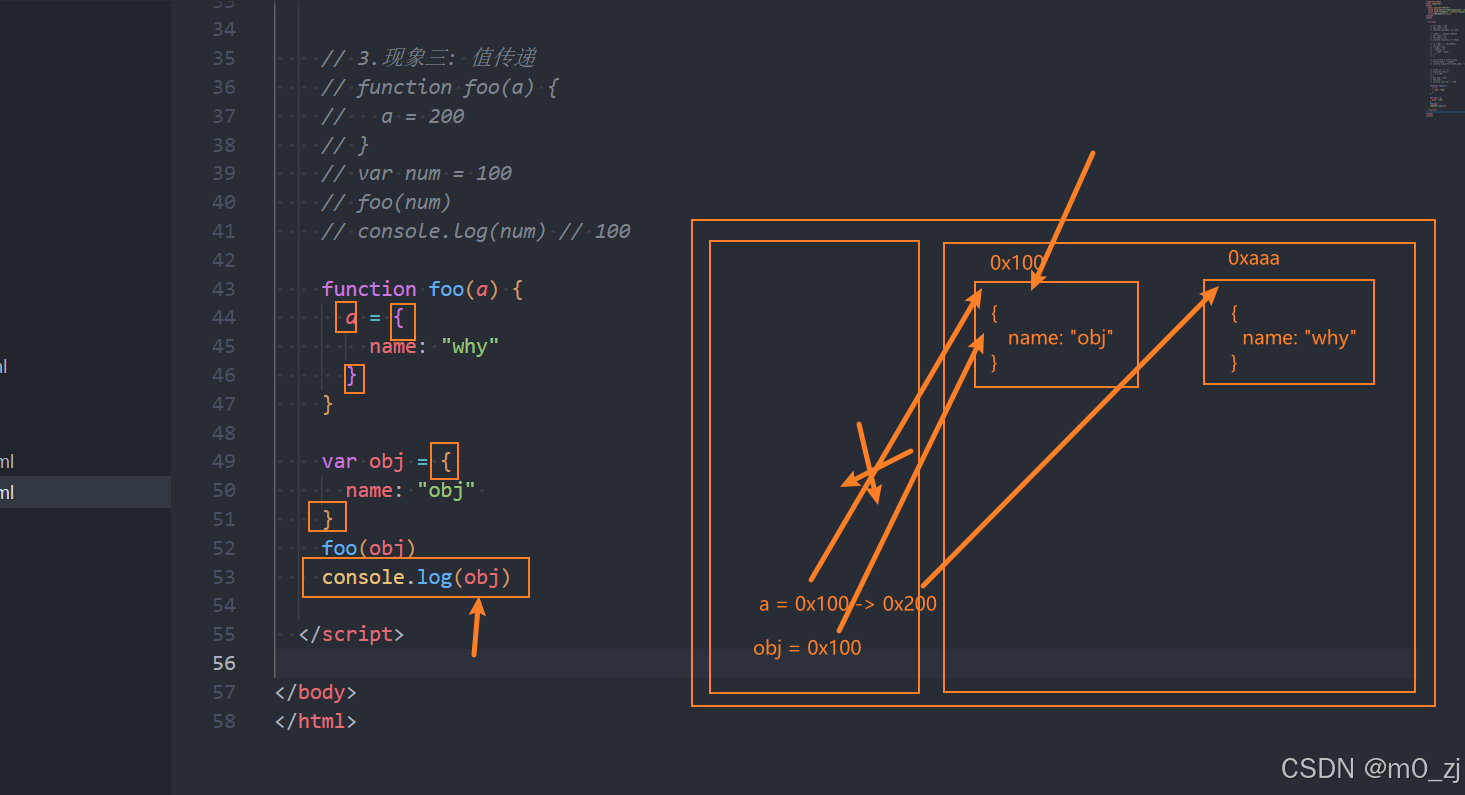
Task: Click the CSDN @m0_zj watermark link
Action: [x=1369, y=768]
